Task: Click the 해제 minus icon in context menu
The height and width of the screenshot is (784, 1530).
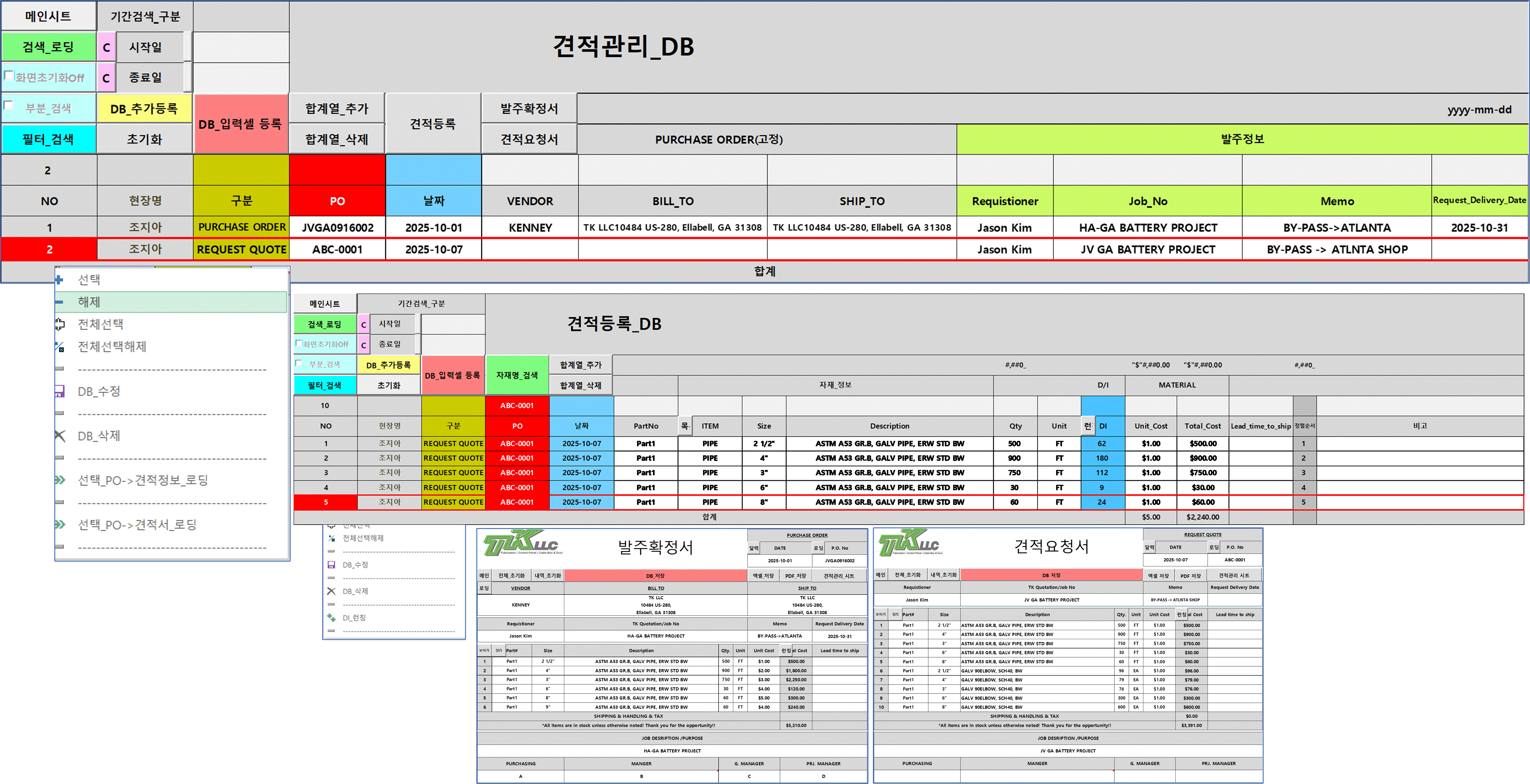Action: click(59, 302)
